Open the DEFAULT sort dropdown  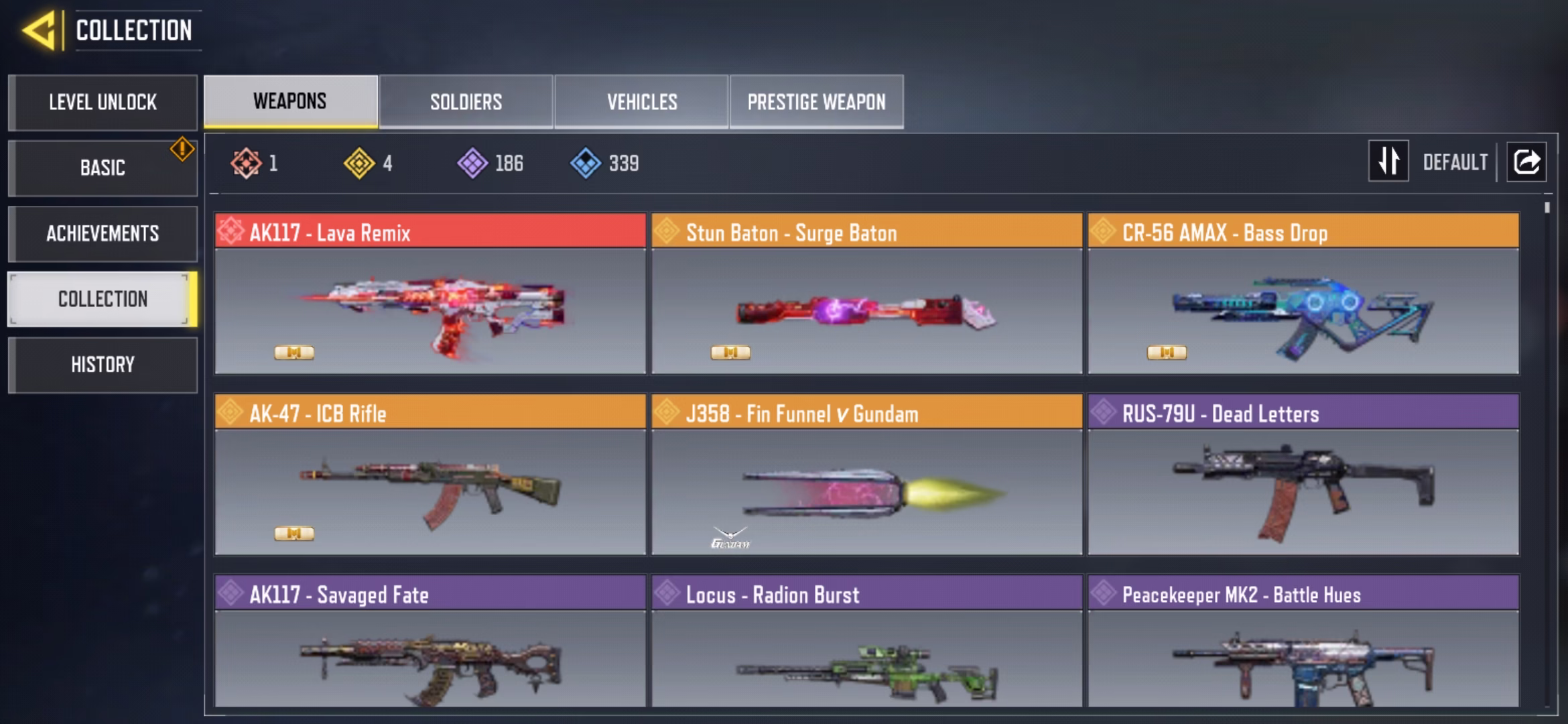pos(1455,162)
